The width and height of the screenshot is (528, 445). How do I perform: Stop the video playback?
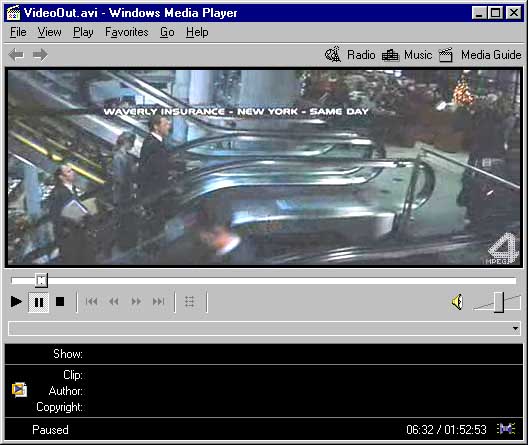click(60, 302)
